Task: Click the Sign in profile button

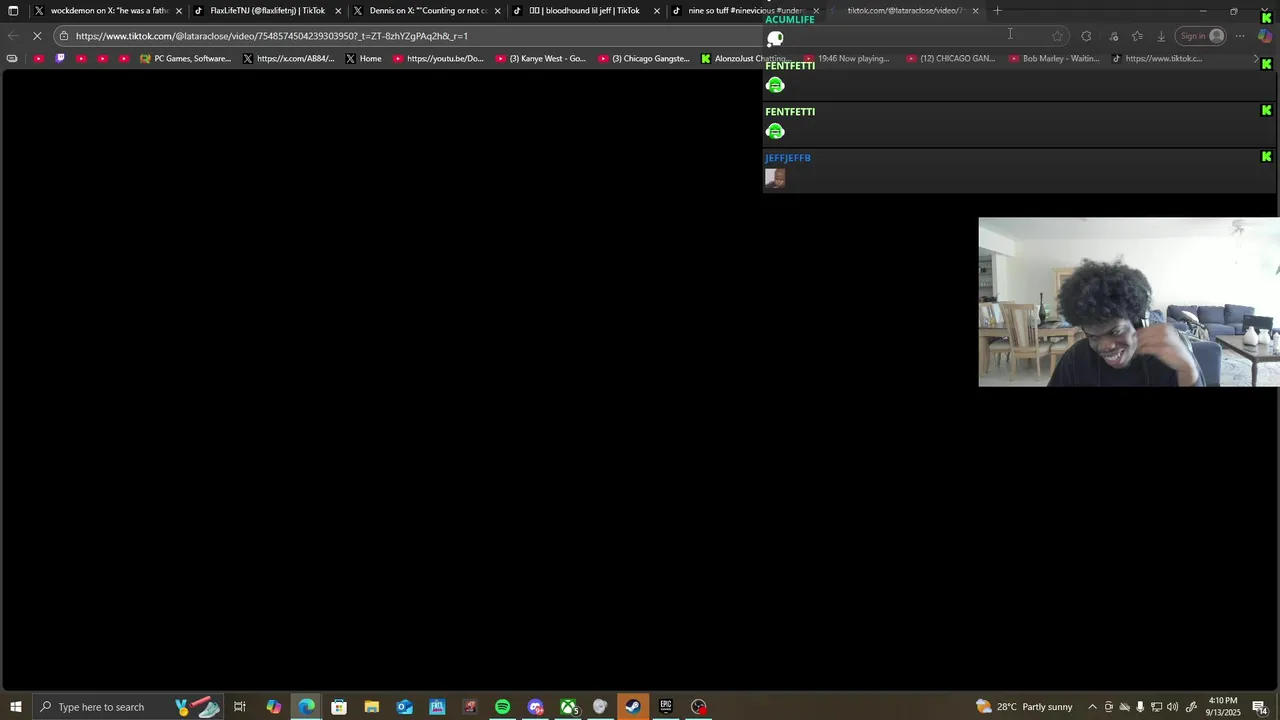Action: 1201,36
